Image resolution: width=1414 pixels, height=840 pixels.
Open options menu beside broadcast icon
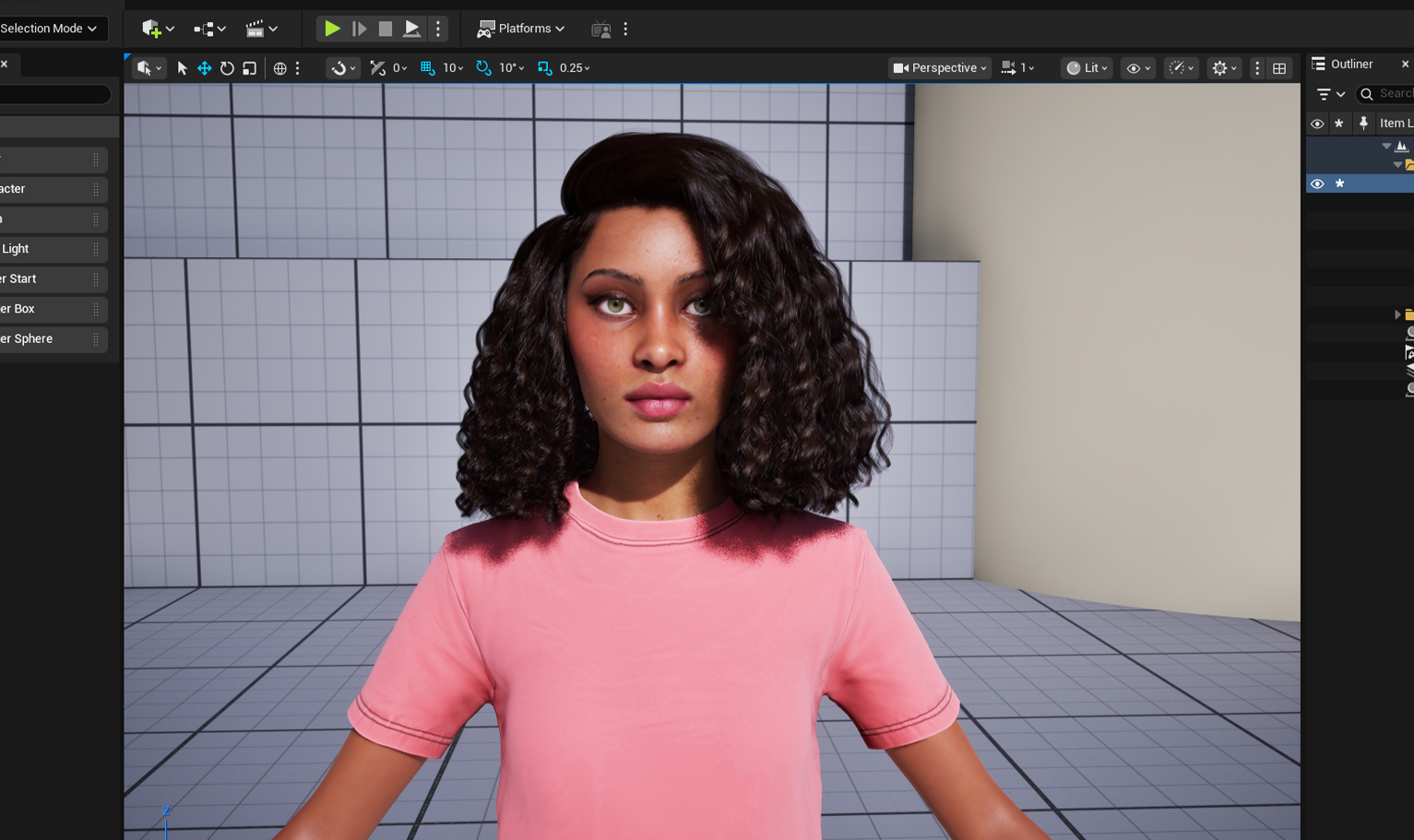click(x=625, y=29)
